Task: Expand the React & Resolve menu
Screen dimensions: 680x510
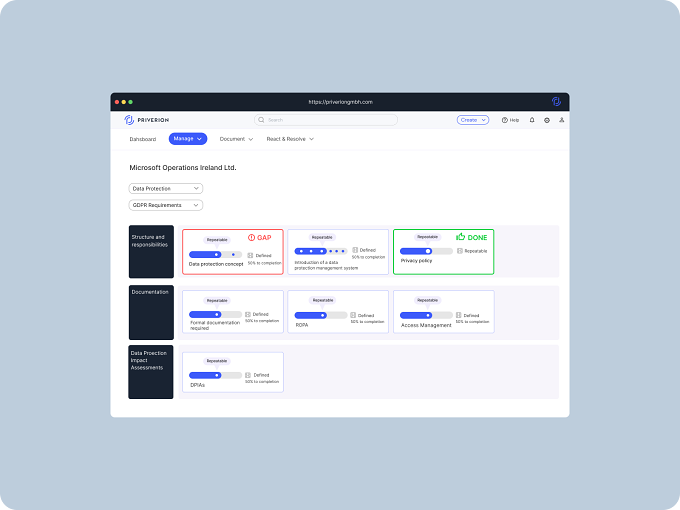Action: tap(290, 139)
